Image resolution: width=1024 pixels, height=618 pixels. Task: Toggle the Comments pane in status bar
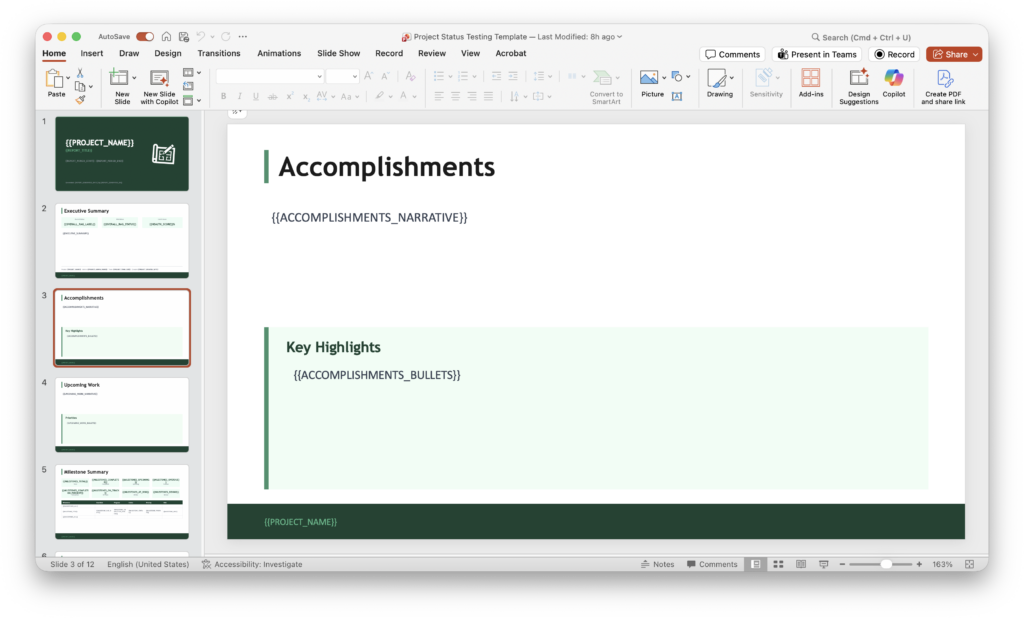pyautogui.click(x=711, y=564)
